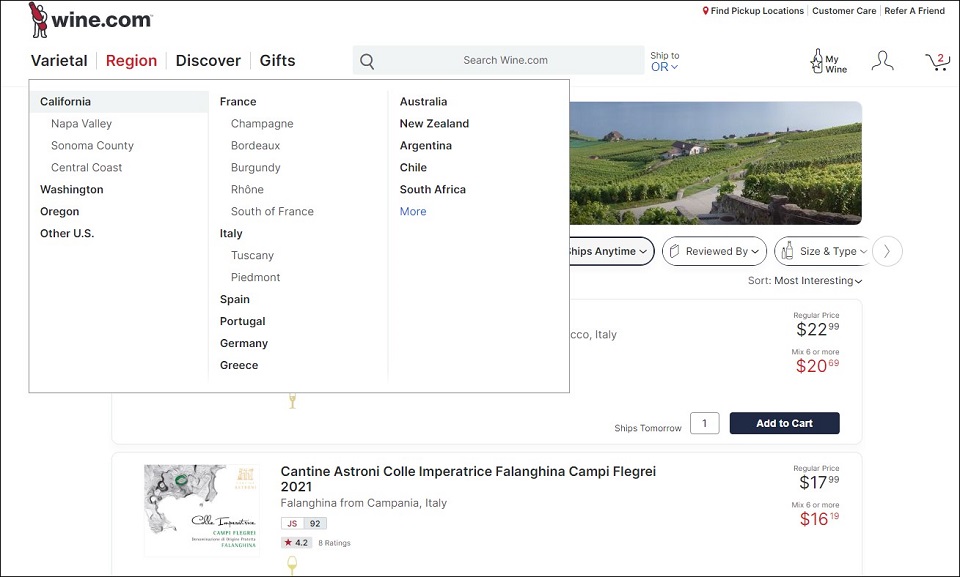Select Tuscany region
This screenshot has width=960, height=577.
[x=252, y=255]
